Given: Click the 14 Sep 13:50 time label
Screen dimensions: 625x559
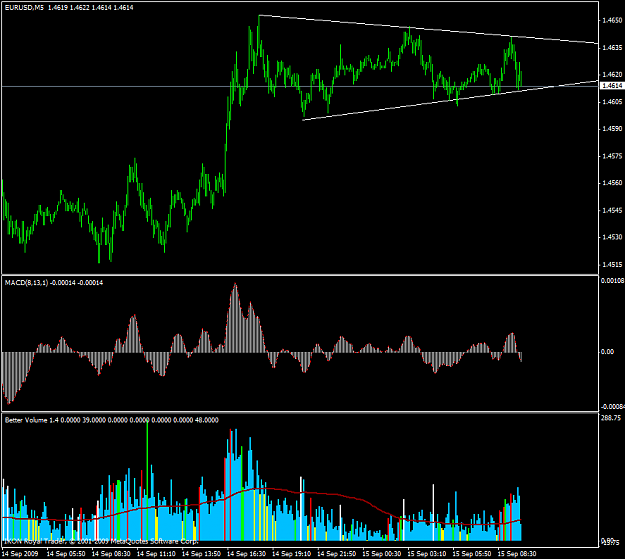Looking at the screenshot, I should (x=201, y=554).
